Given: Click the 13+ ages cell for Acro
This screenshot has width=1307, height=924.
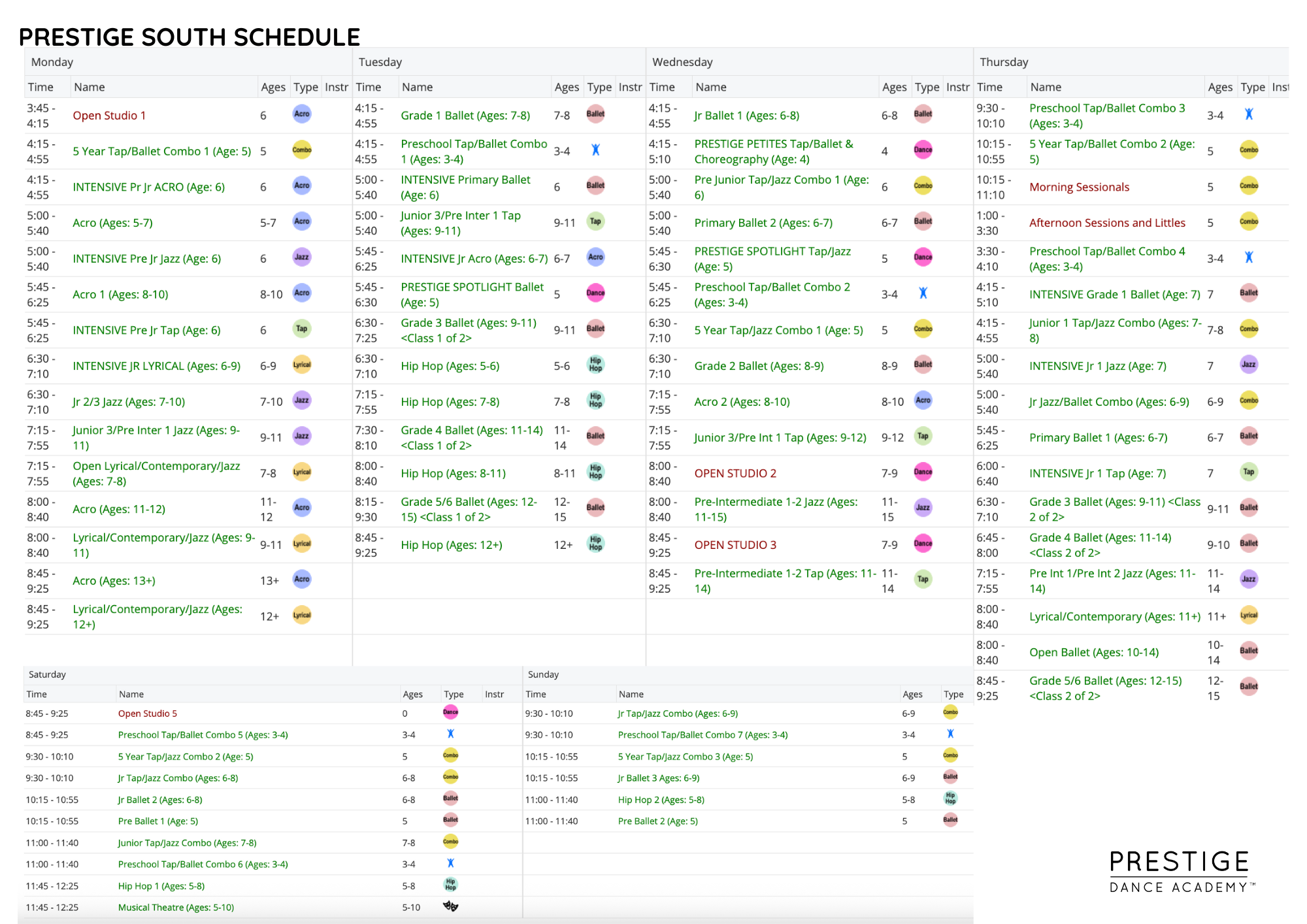Looking at the screenshot, I should [269, 581].
